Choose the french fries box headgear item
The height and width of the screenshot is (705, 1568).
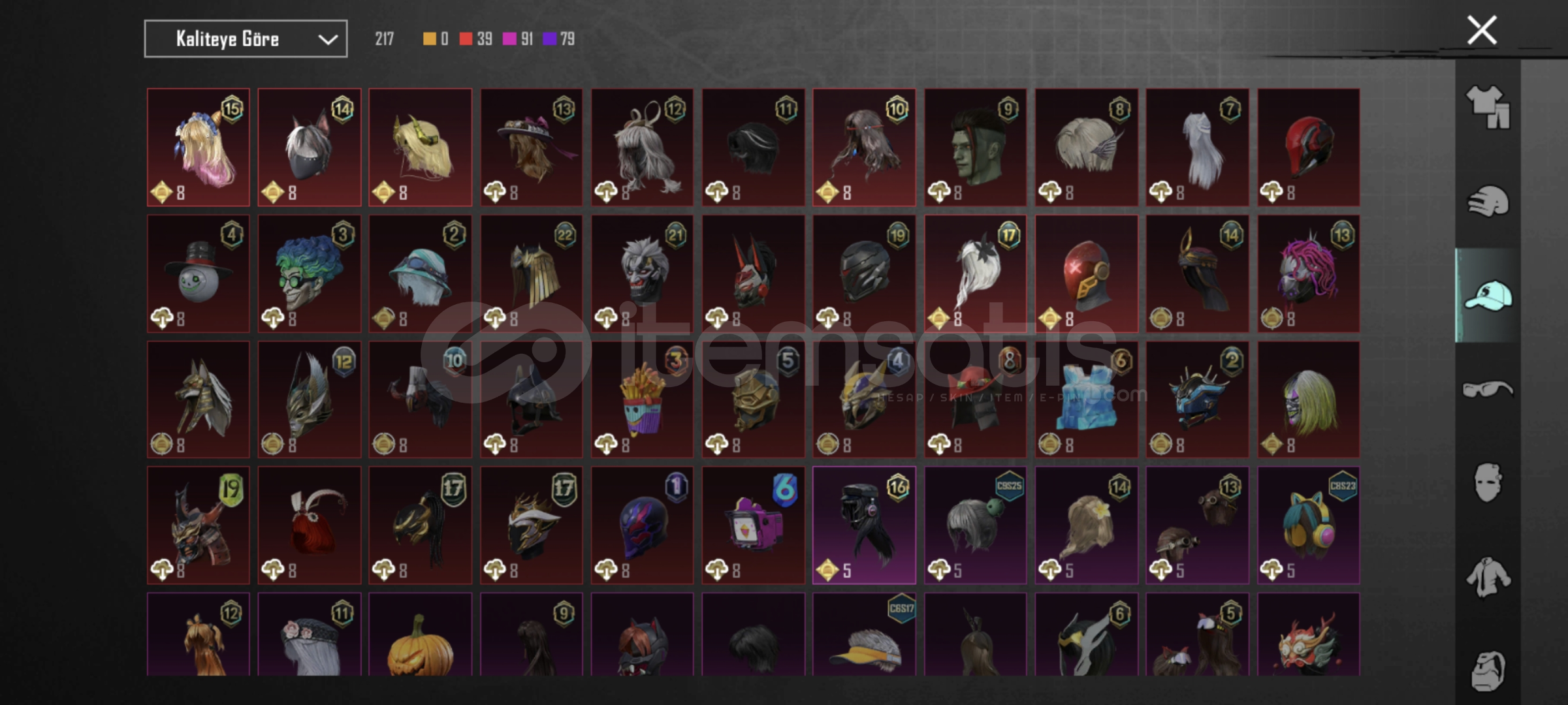click(x=642, y=399)
